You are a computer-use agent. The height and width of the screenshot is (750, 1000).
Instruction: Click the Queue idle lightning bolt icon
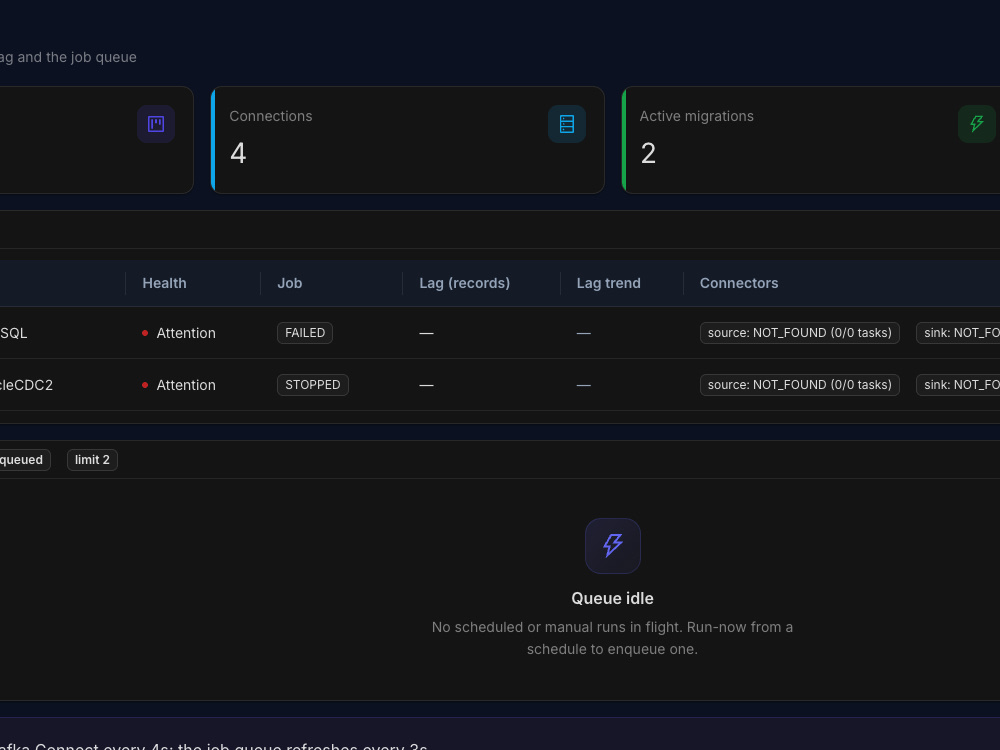coord(613,546)
